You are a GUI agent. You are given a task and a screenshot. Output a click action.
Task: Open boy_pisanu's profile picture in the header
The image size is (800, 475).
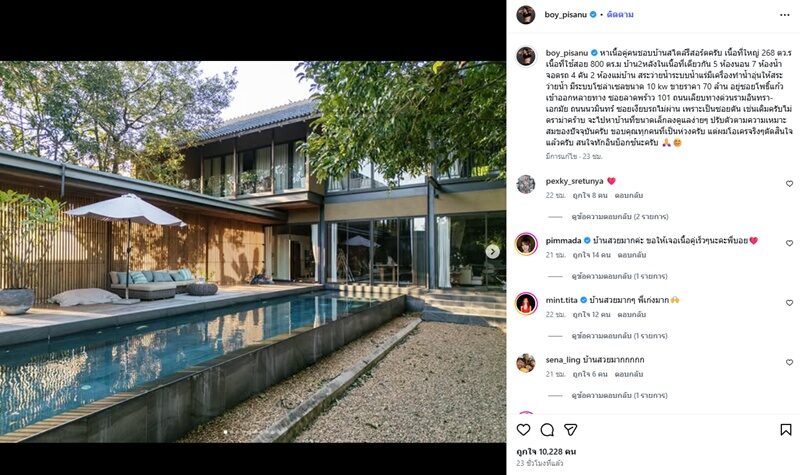coord(525,15)
